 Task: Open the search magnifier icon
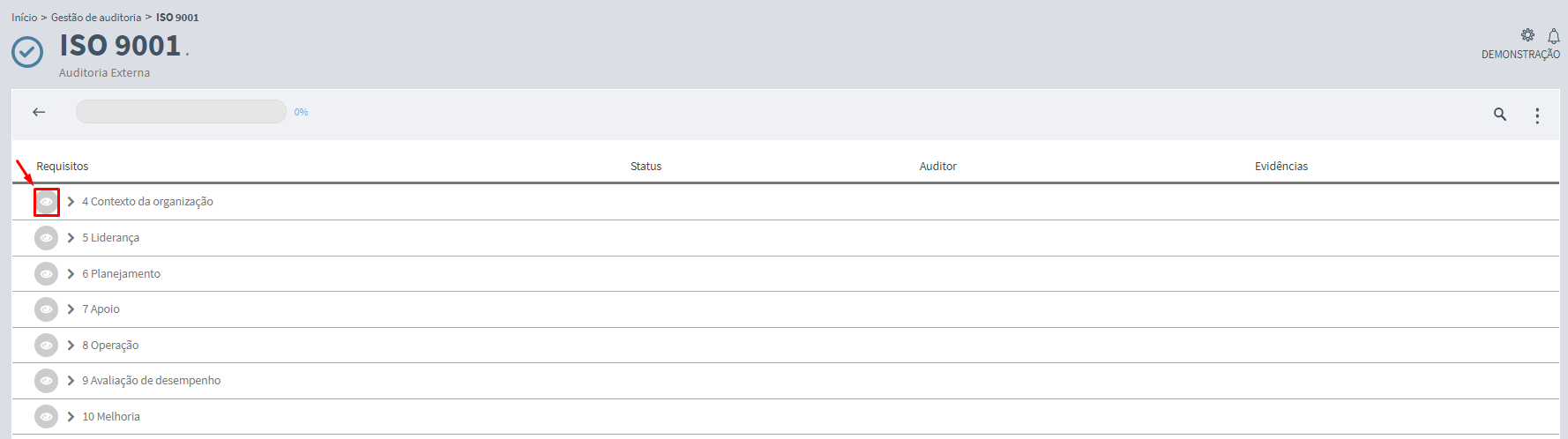click(x=1499, y=114)
